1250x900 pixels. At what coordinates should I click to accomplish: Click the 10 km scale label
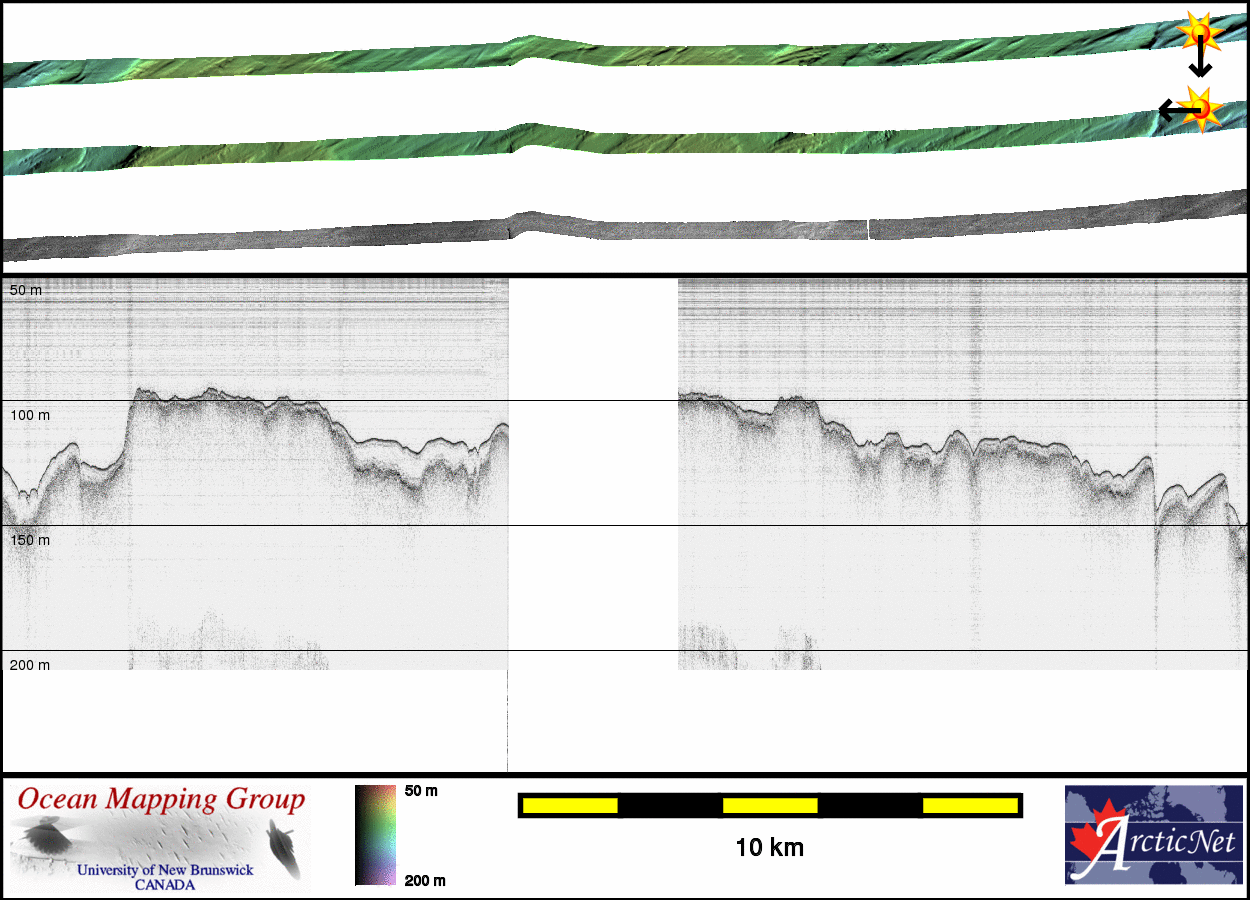pos(769,848)
